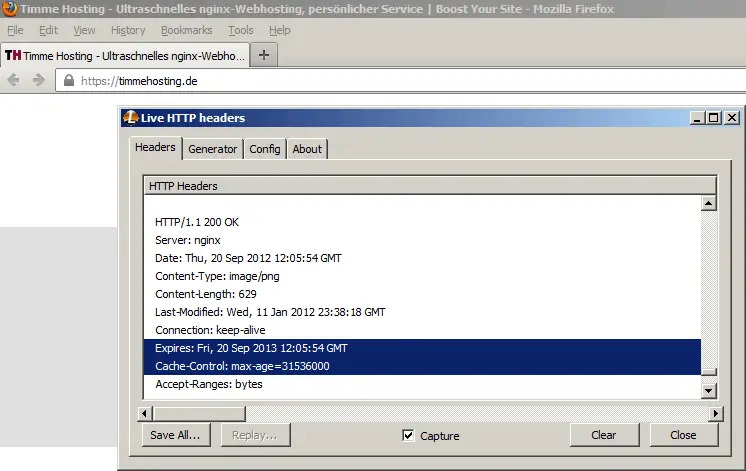Click the Live HTTP headers window icon
This screenshot has height=471, width=746.
click(x=130, y=118)
